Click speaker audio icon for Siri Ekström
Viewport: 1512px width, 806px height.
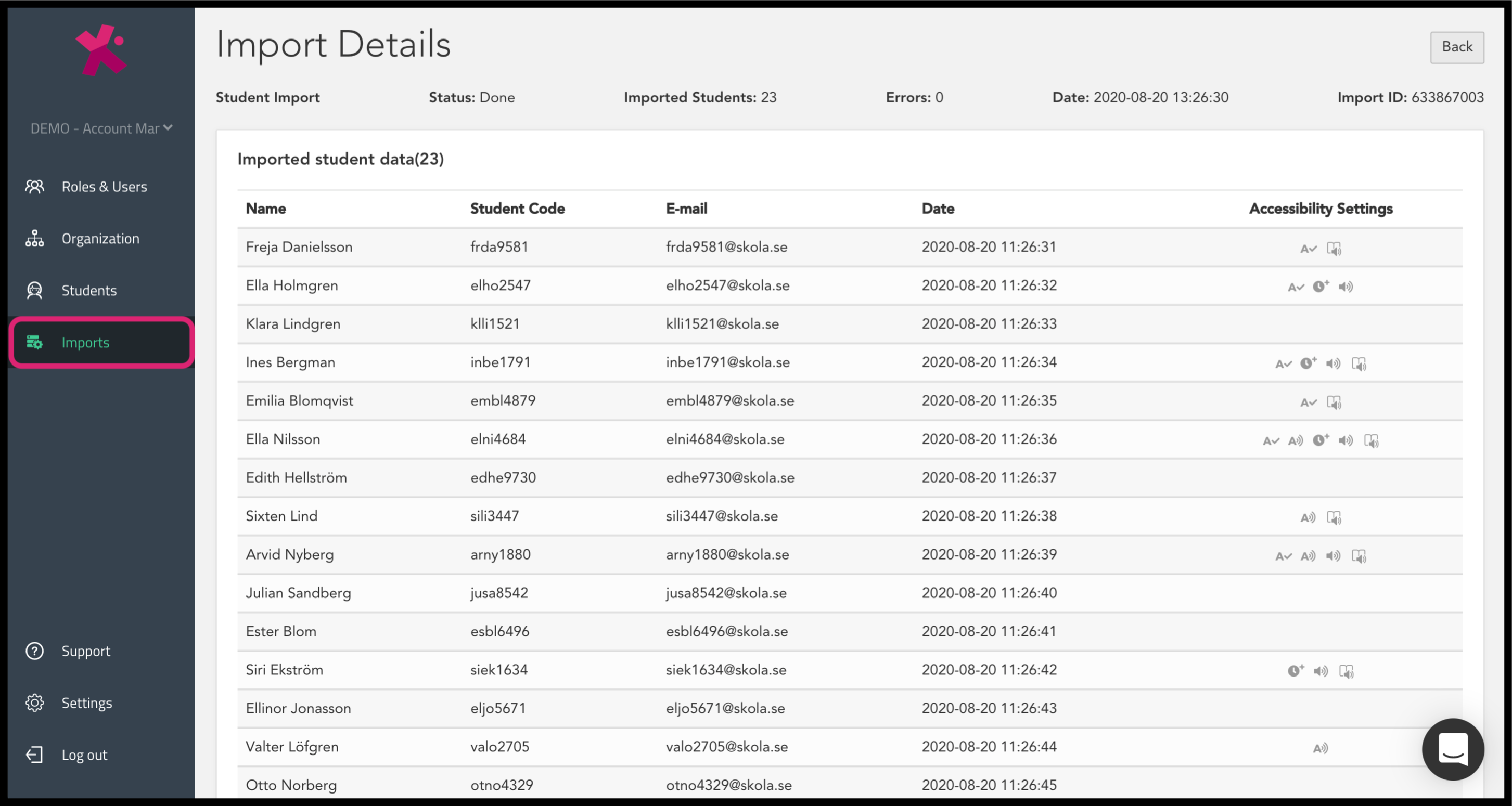[x=1321, y=671]
